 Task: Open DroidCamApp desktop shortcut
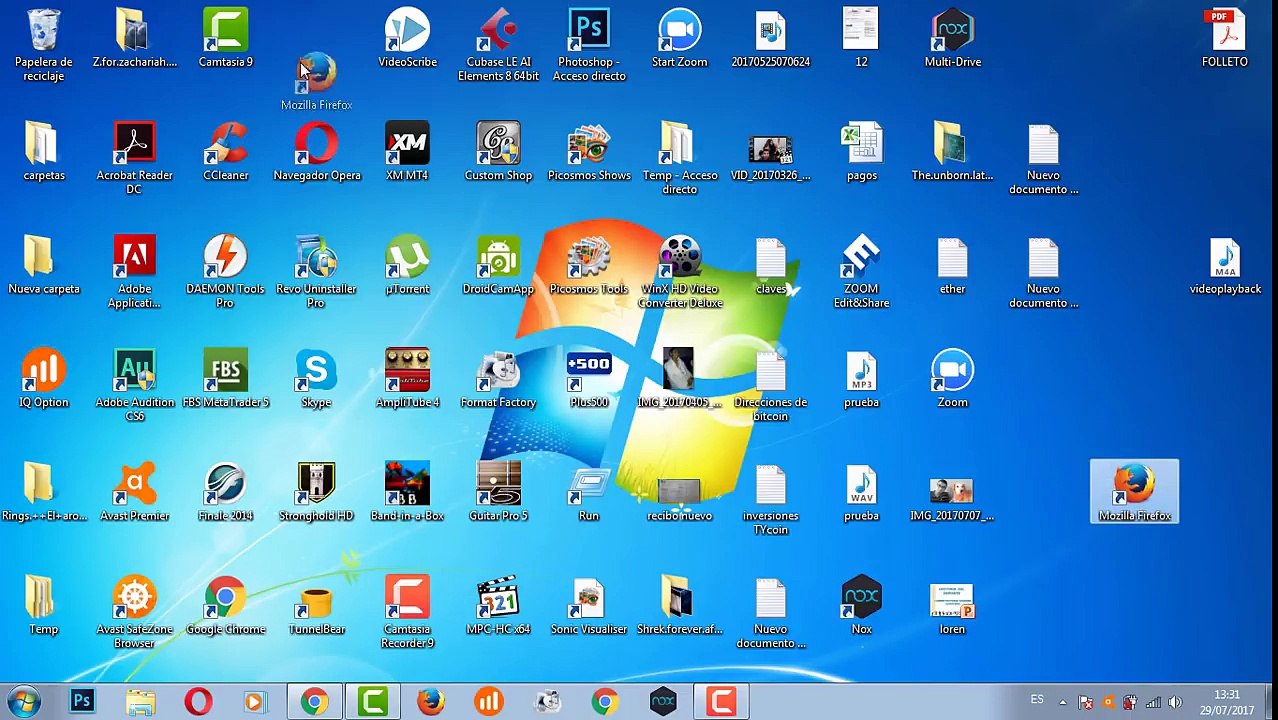[x=498, y=265]
